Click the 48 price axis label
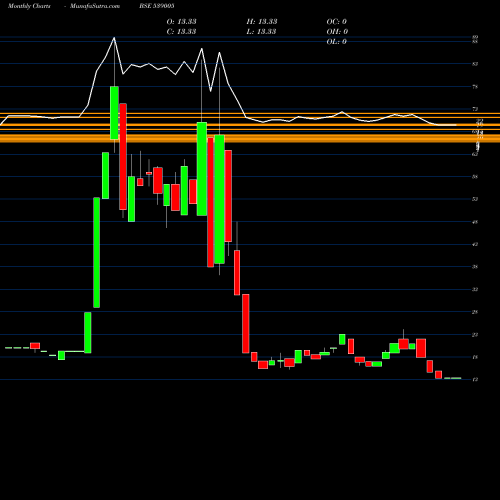The image size is (500, 500). coord(475,222)
